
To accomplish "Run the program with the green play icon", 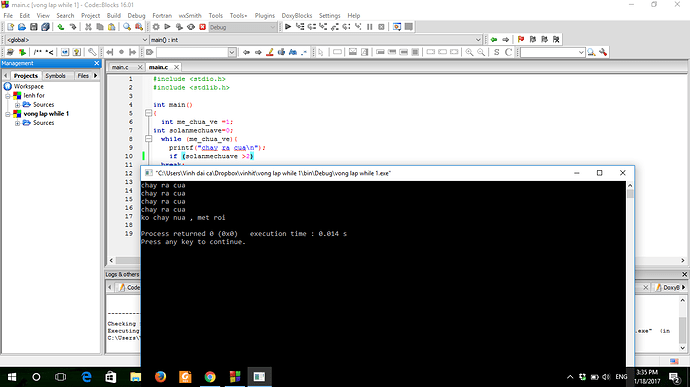I will (x=167, y=27).
